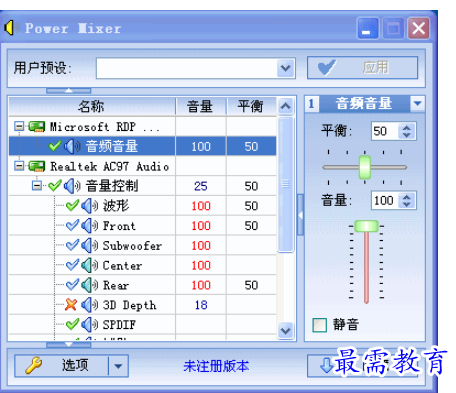Select the Subwoofer row

click(x=142, y=246)
